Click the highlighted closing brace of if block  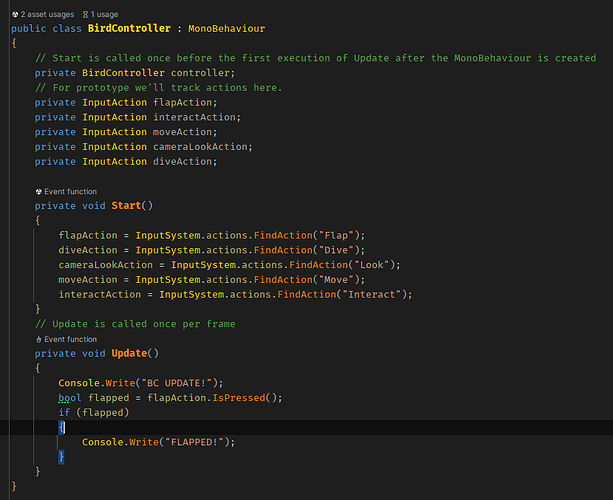[x=62, y=456]
